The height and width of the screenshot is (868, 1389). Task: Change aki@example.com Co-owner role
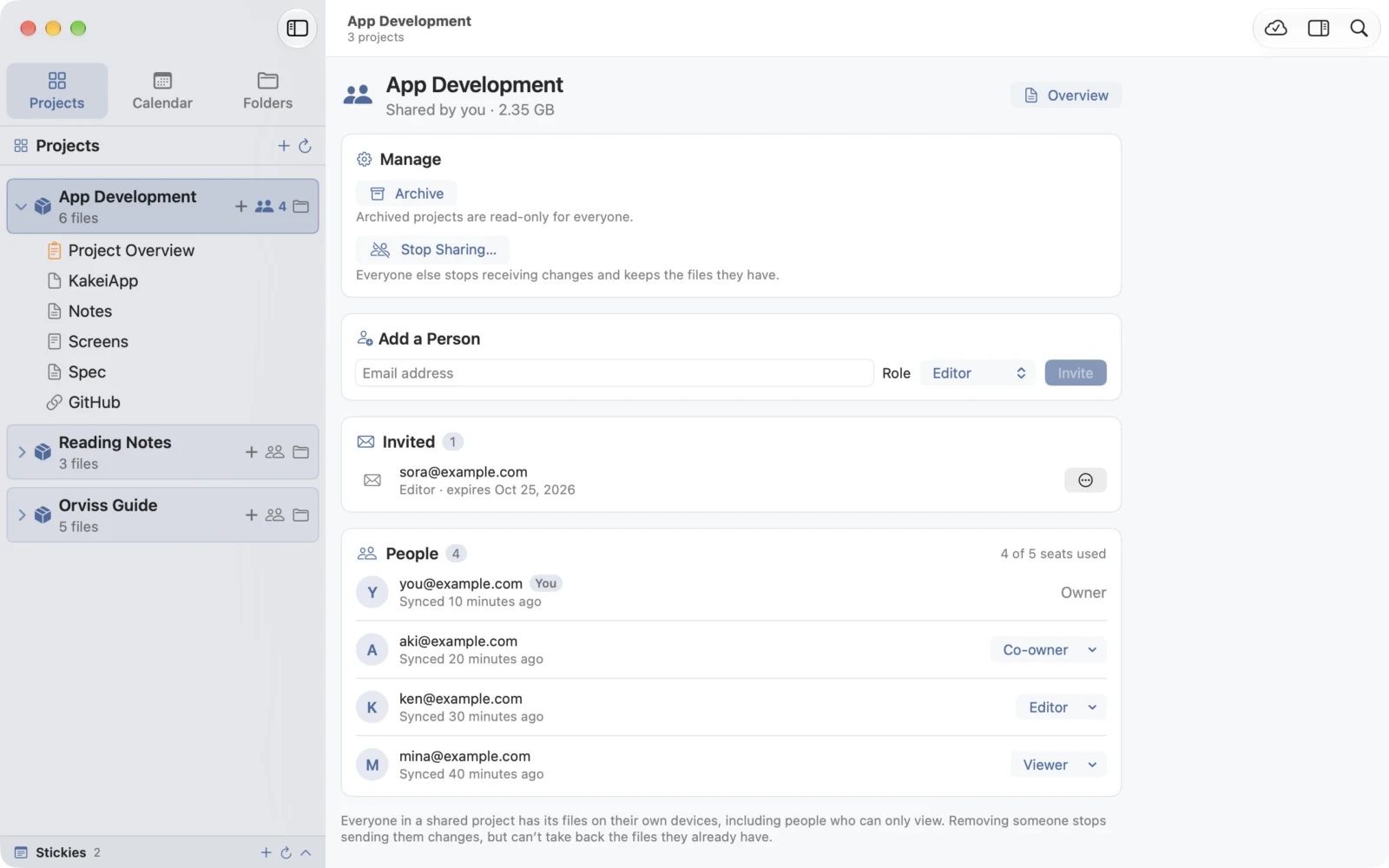tap(1049, 650)
